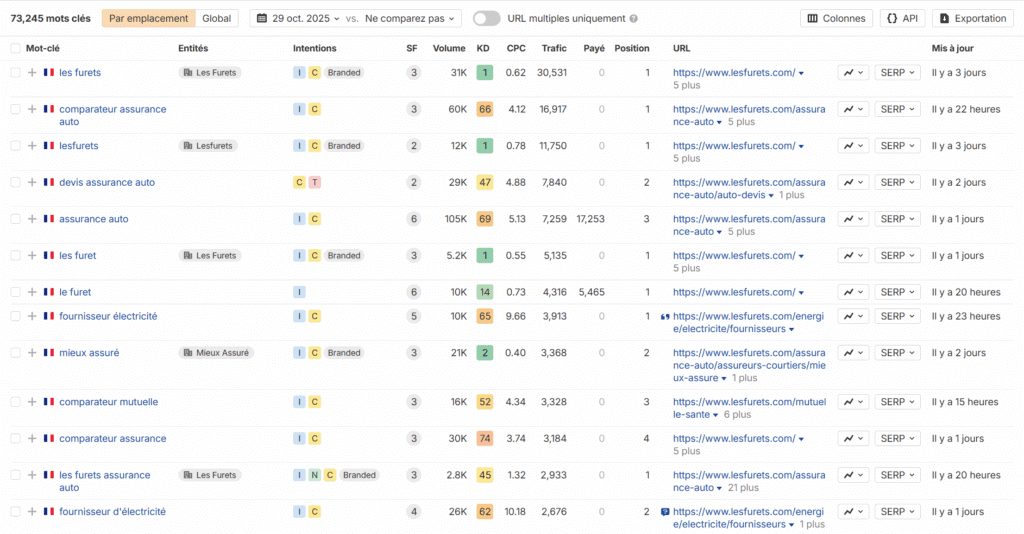Click KD badge 66 for 'comparateur assurance auto'

click(485, 109)
